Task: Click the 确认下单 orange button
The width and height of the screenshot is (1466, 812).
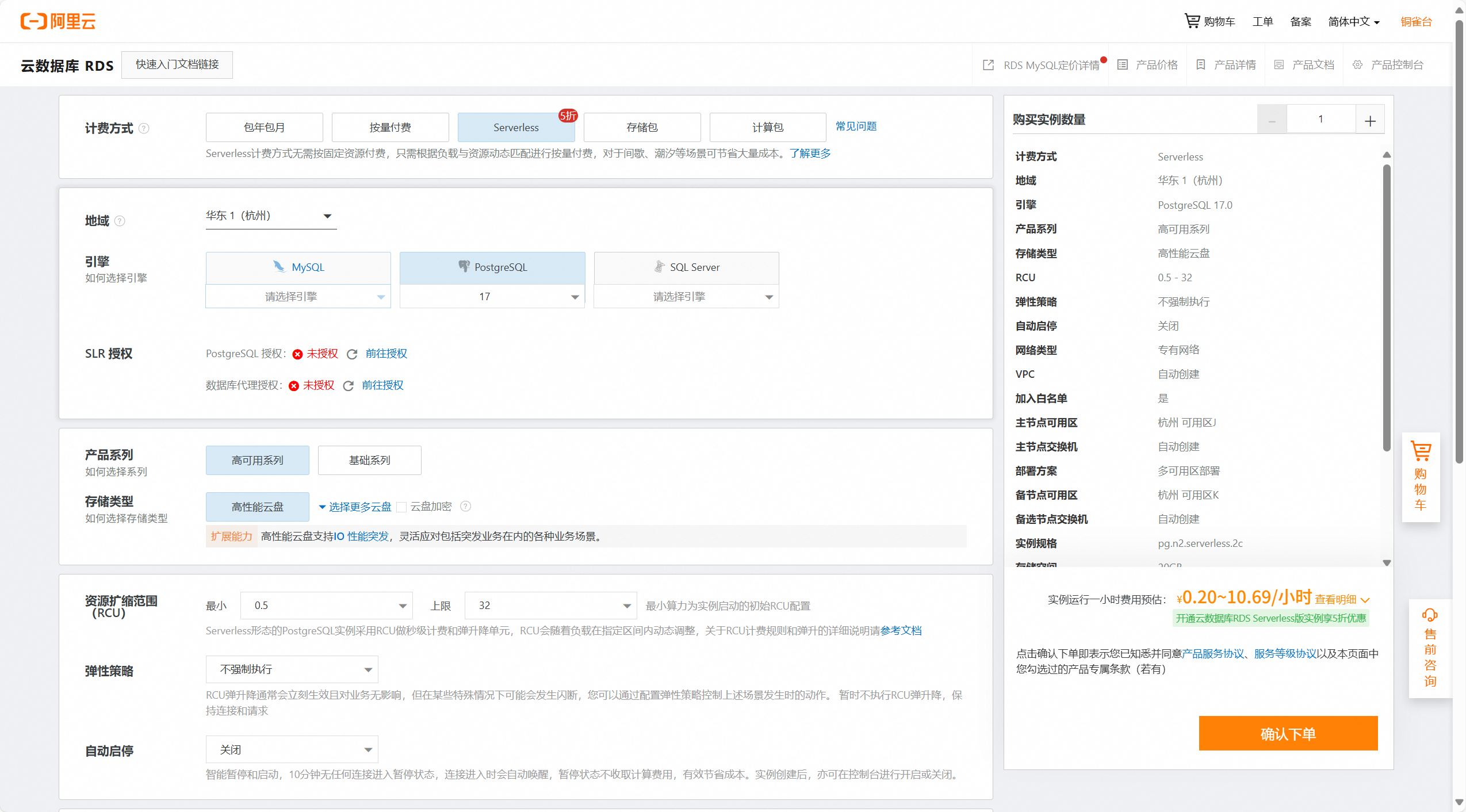Action: tap(1288, 733)
